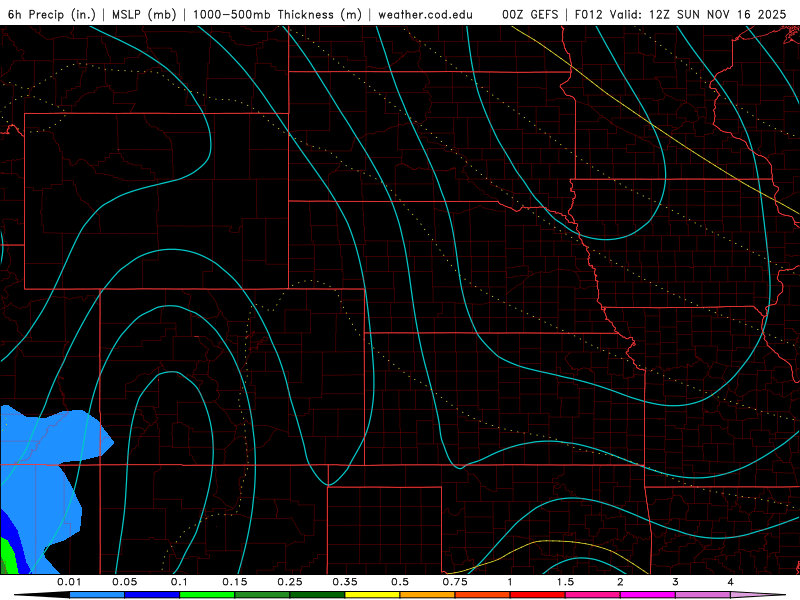
Task: Click the legend value 3
Action: (675, 582)
